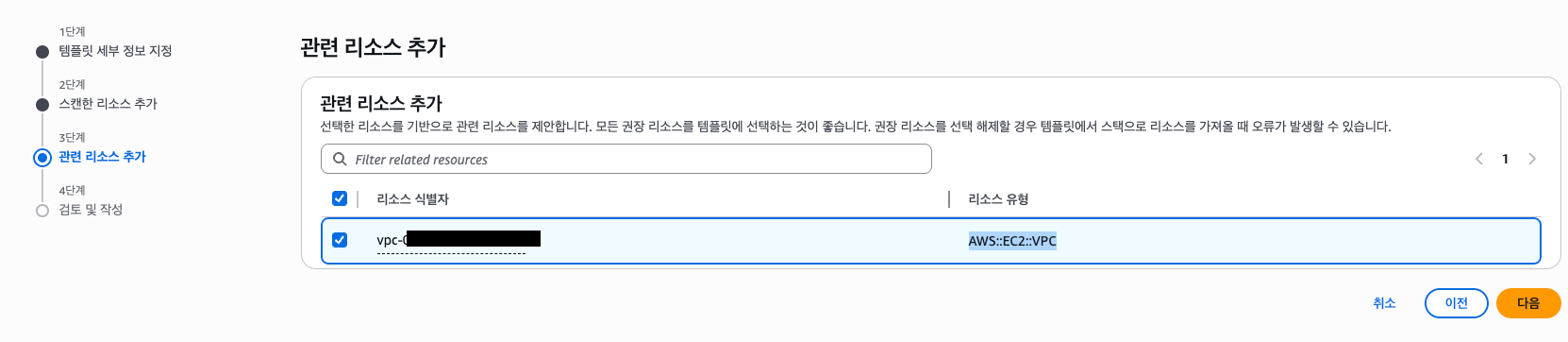Sort by 리소스 유형 column header

[x=998, y=198]
